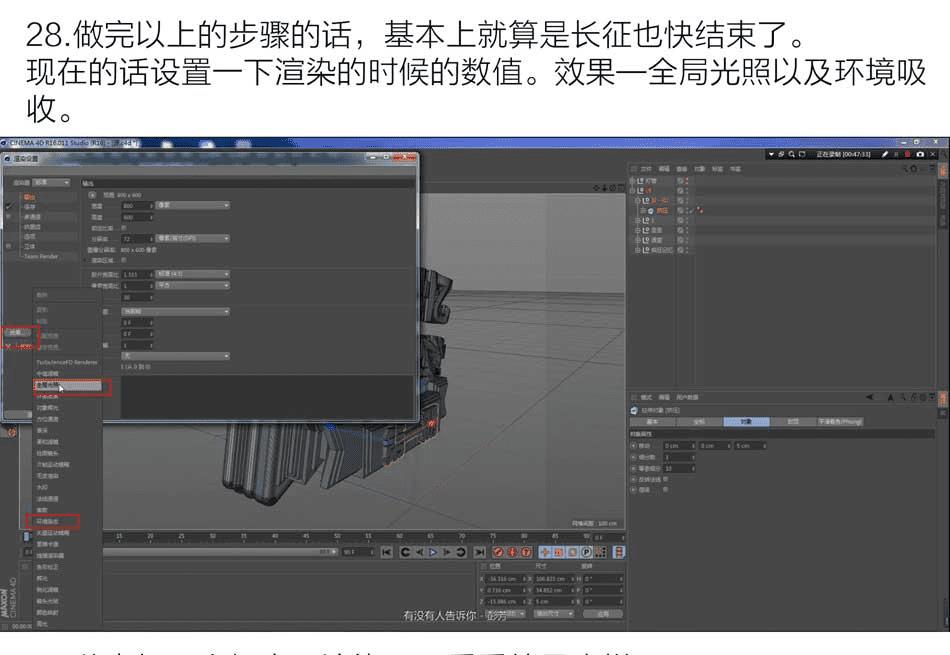Pause recording with the pause icon
The height and width of the screenshot is (655, 950).
[896, 154]
